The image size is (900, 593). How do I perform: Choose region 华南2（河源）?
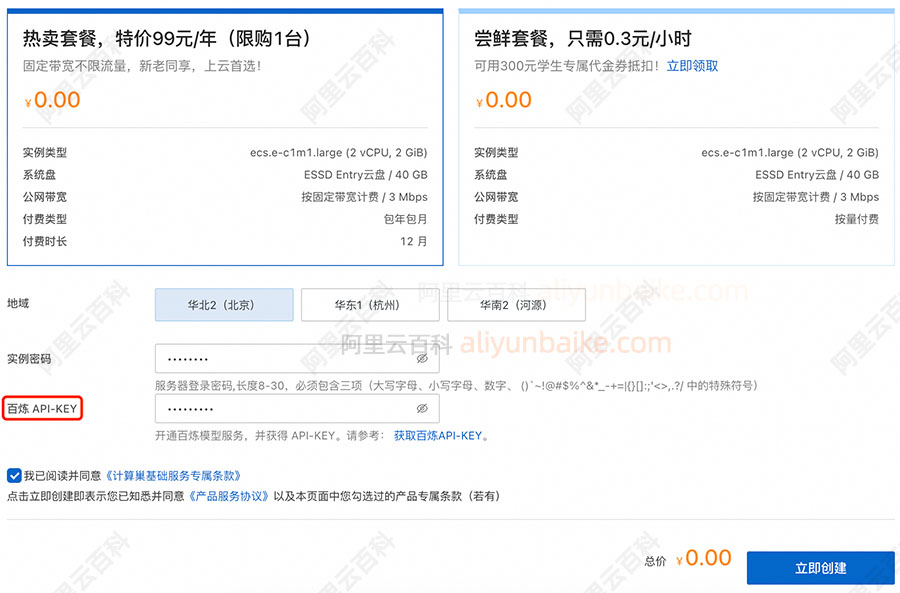pyautogui.click(x=517, y=305)
